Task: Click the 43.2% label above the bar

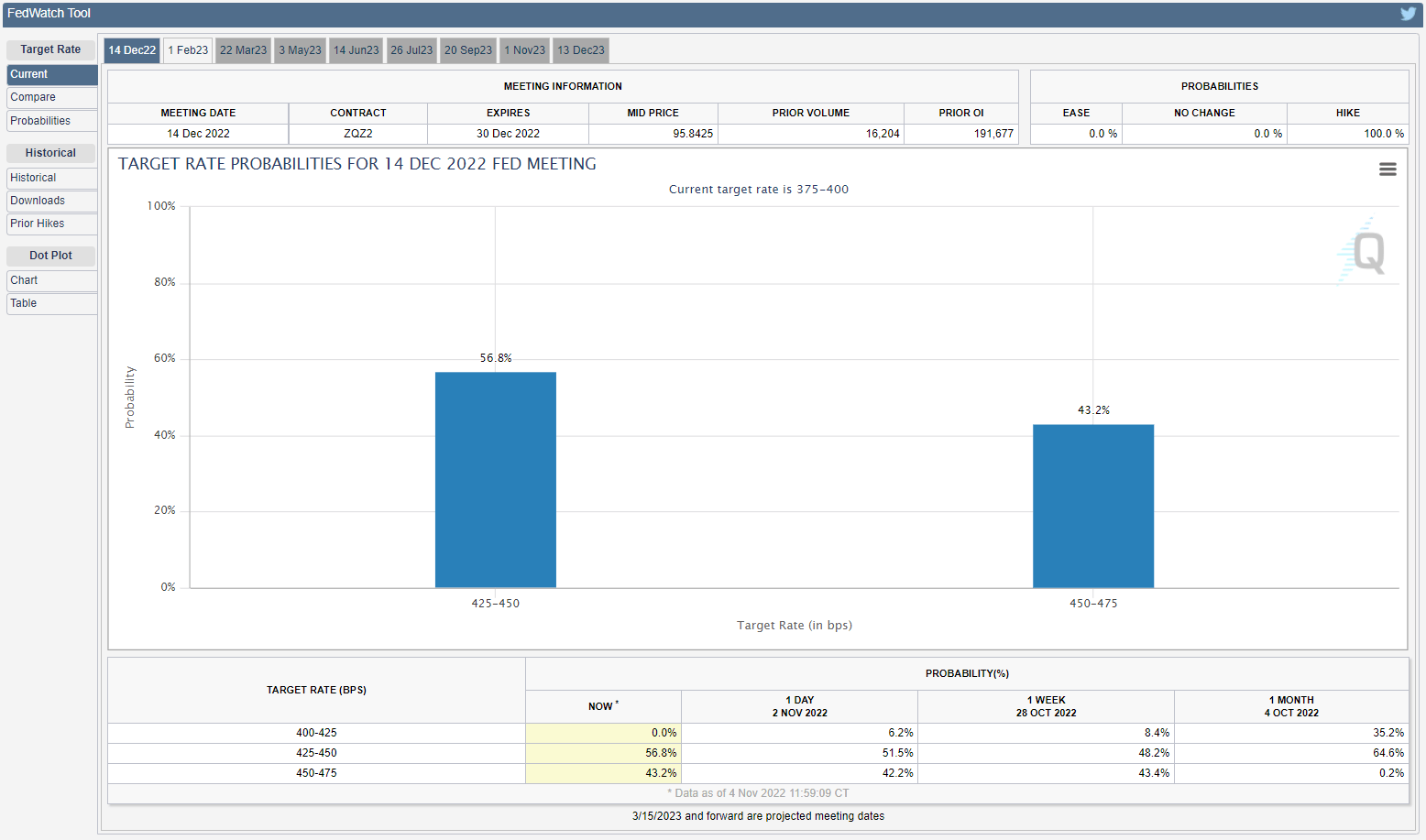Action: point(1093,410)
